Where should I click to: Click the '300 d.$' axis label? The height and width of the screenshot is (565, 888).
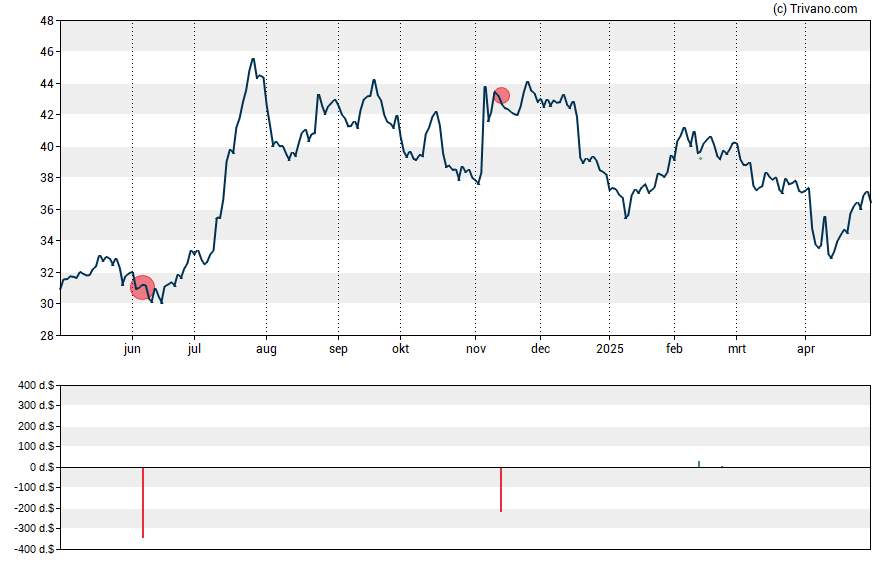pos(36,405)
